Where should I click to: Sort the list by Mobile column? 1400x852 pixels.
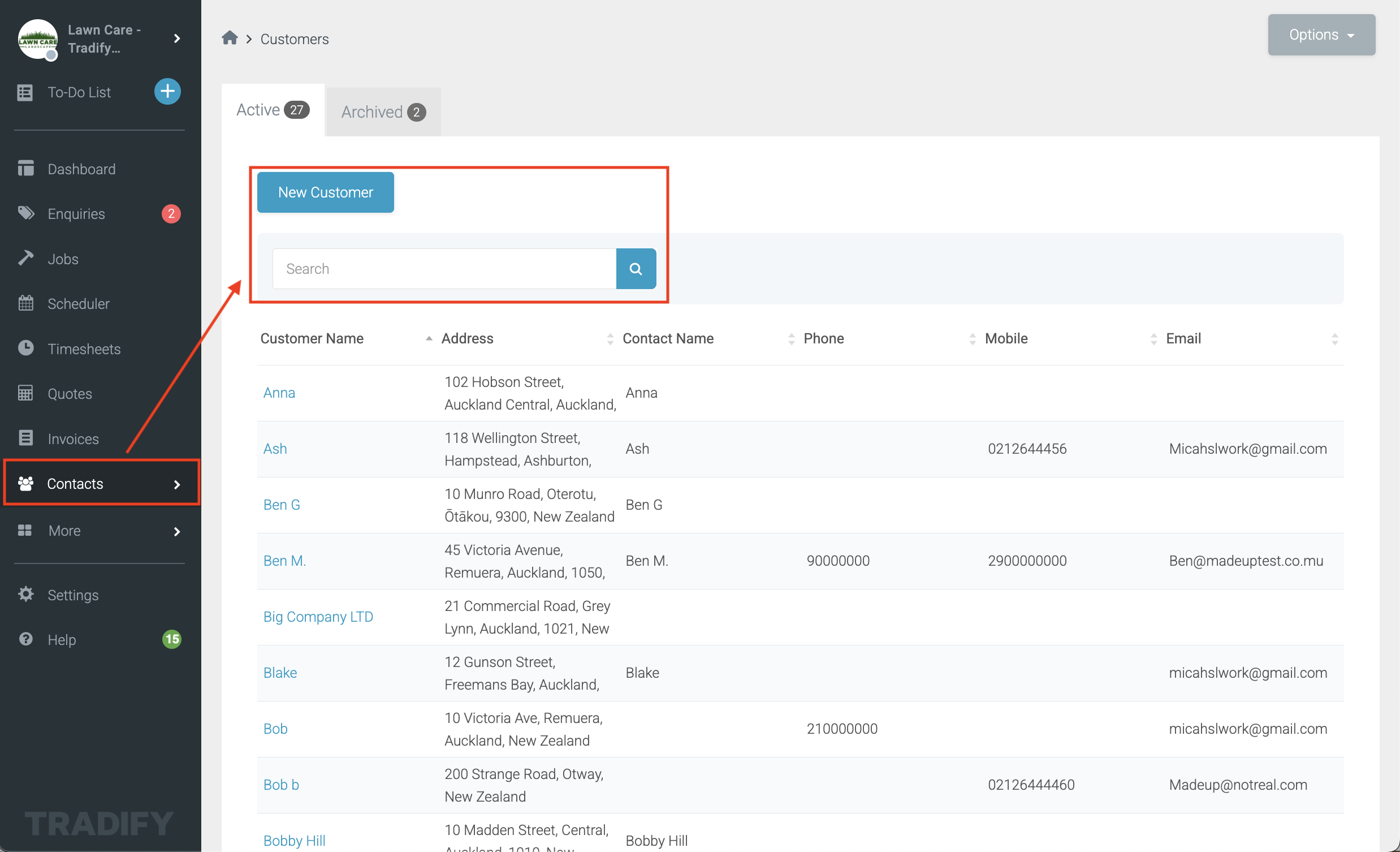click(1006, 338)
